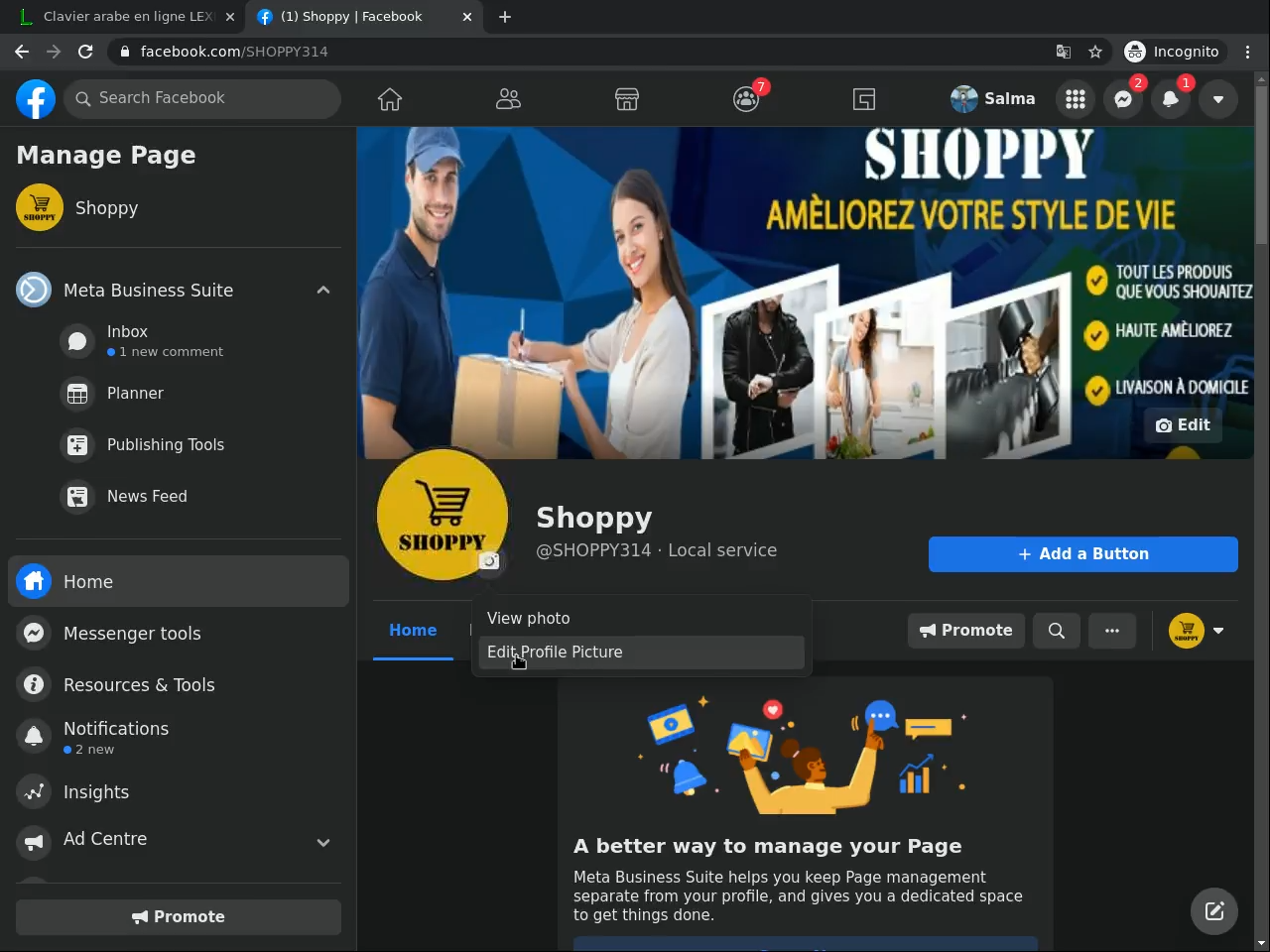The height and width of the screenshot is (952, 1270).
Task: Open Insights
Action: [x=179, y=791]
